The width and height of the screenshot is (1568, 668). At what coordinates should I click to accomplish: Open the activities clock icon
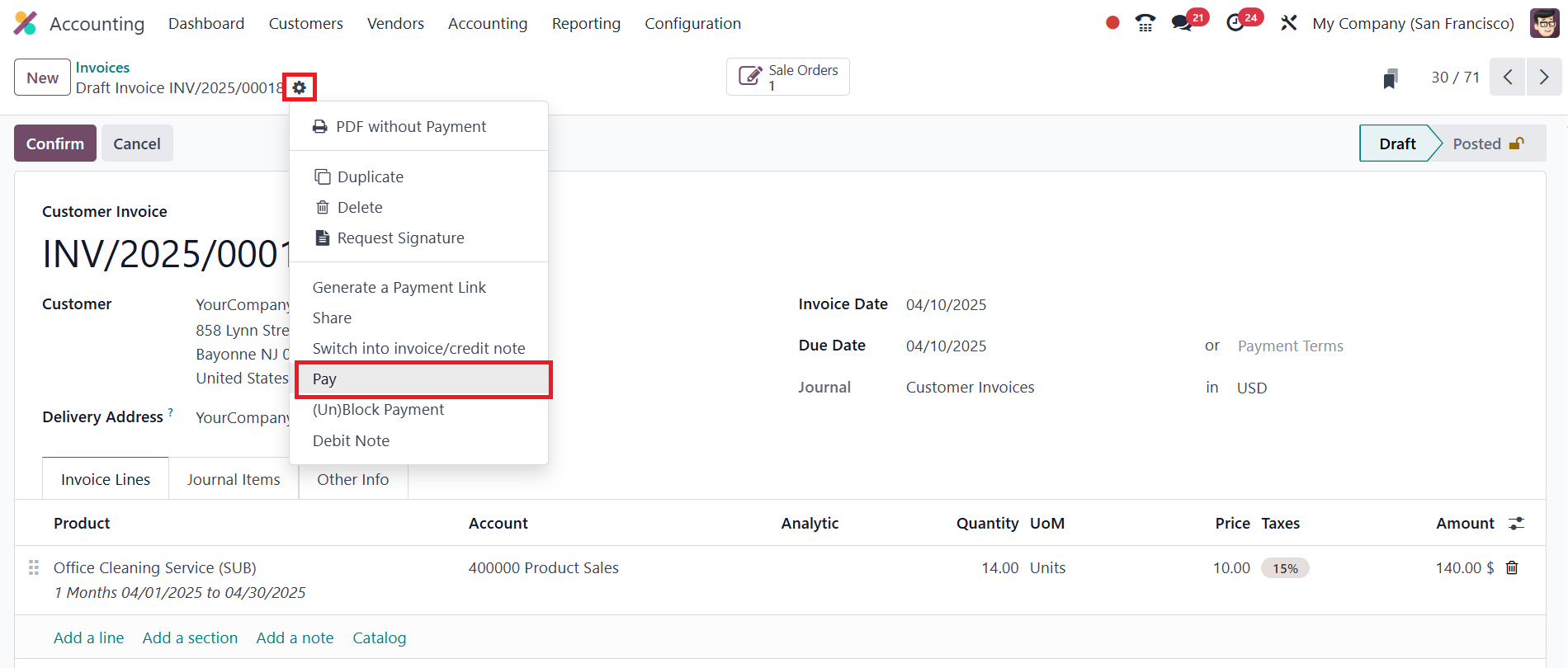point(1235,23)
